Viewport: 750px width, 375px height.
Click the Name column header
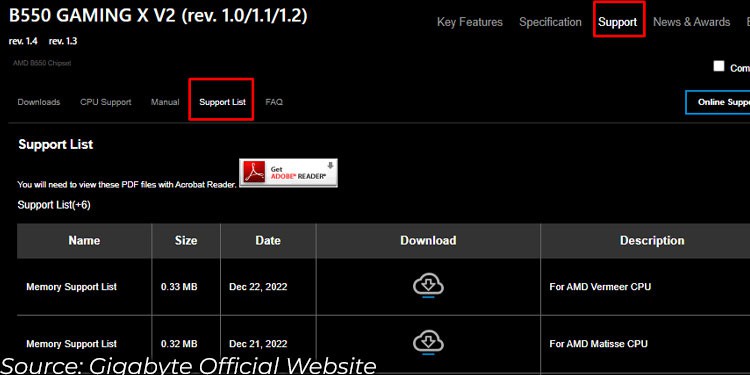84,240
